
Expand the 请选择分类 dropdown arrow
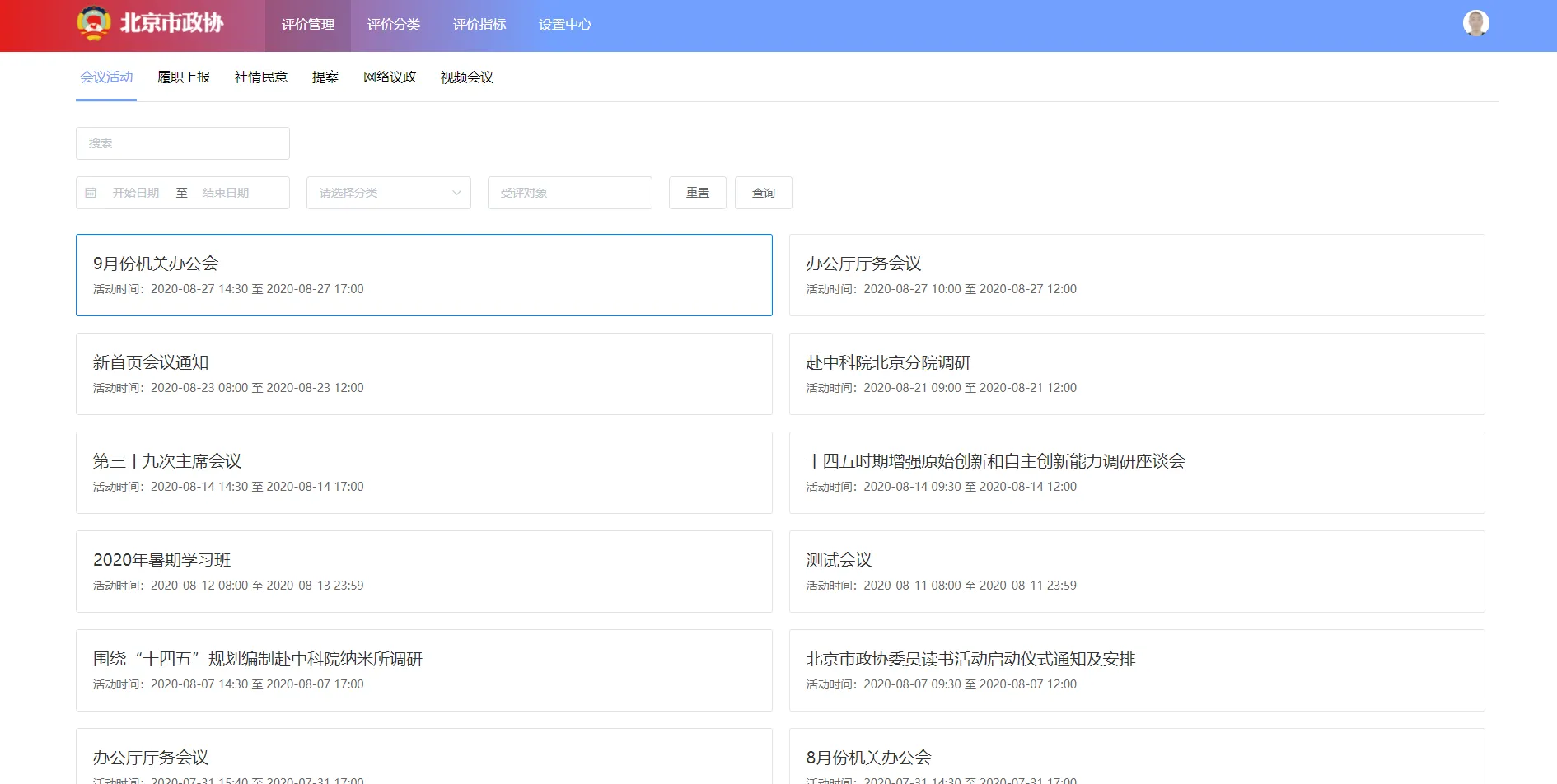coord(456,193)
